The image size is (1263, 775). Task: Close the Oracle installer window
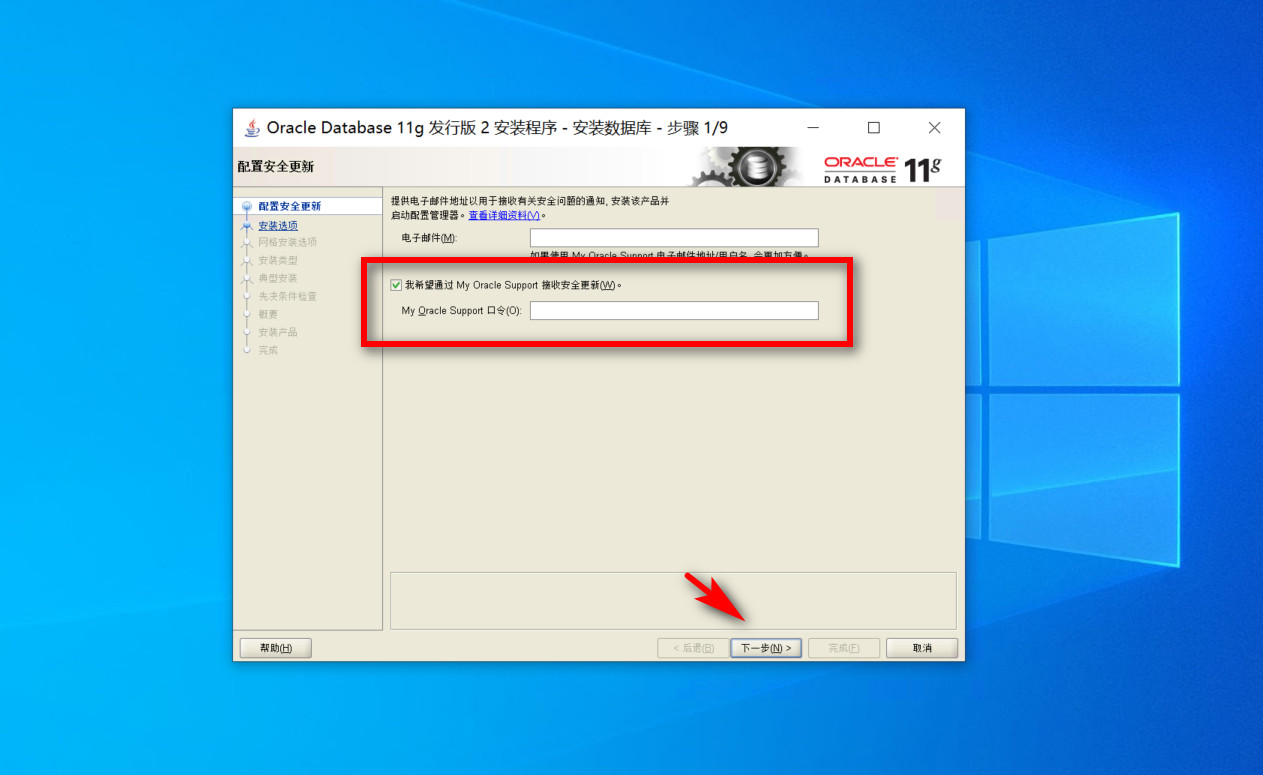(x=934, y=128)
